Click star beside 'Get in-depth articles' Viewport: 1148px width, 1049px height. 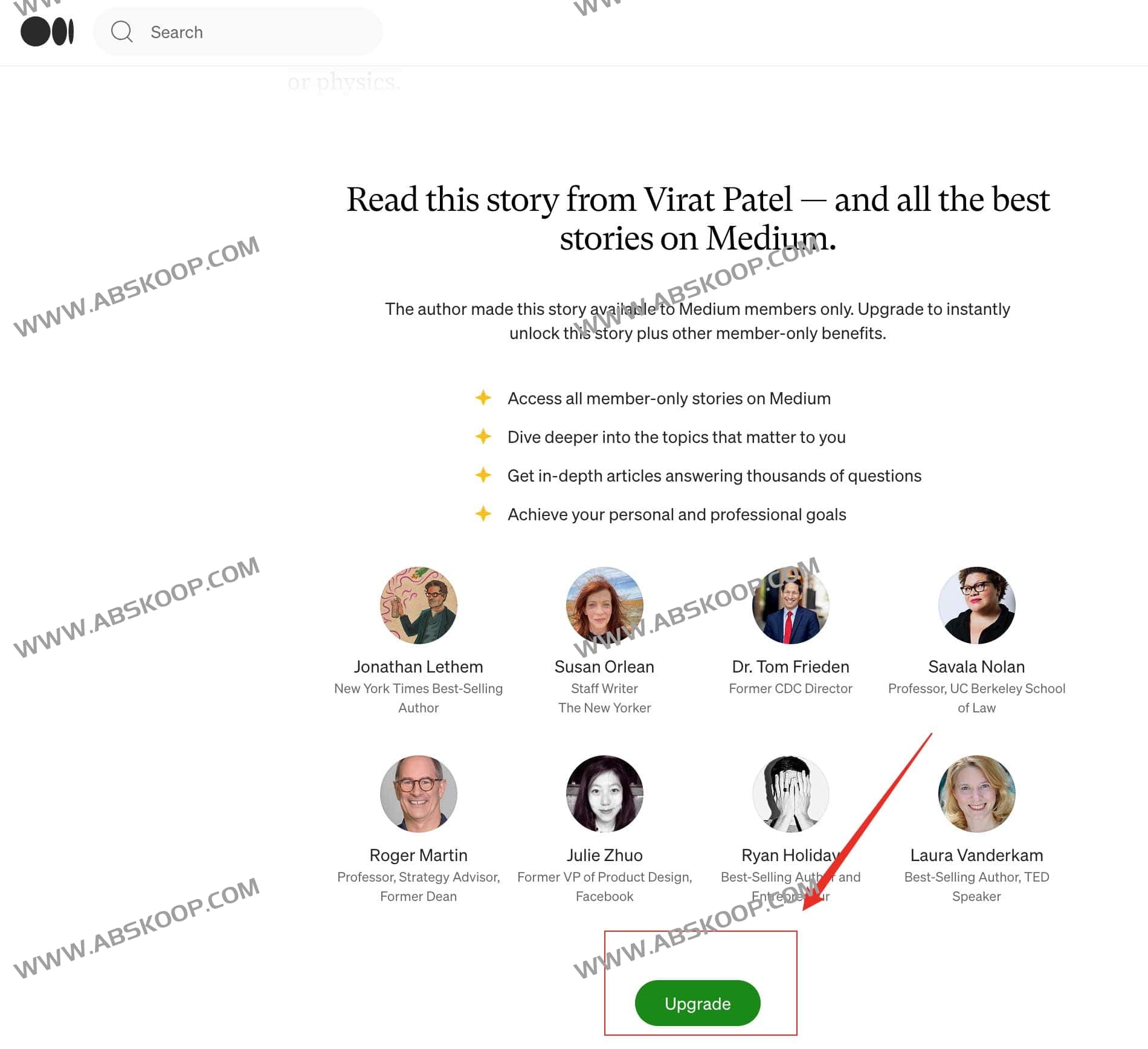tap(483, 475)
